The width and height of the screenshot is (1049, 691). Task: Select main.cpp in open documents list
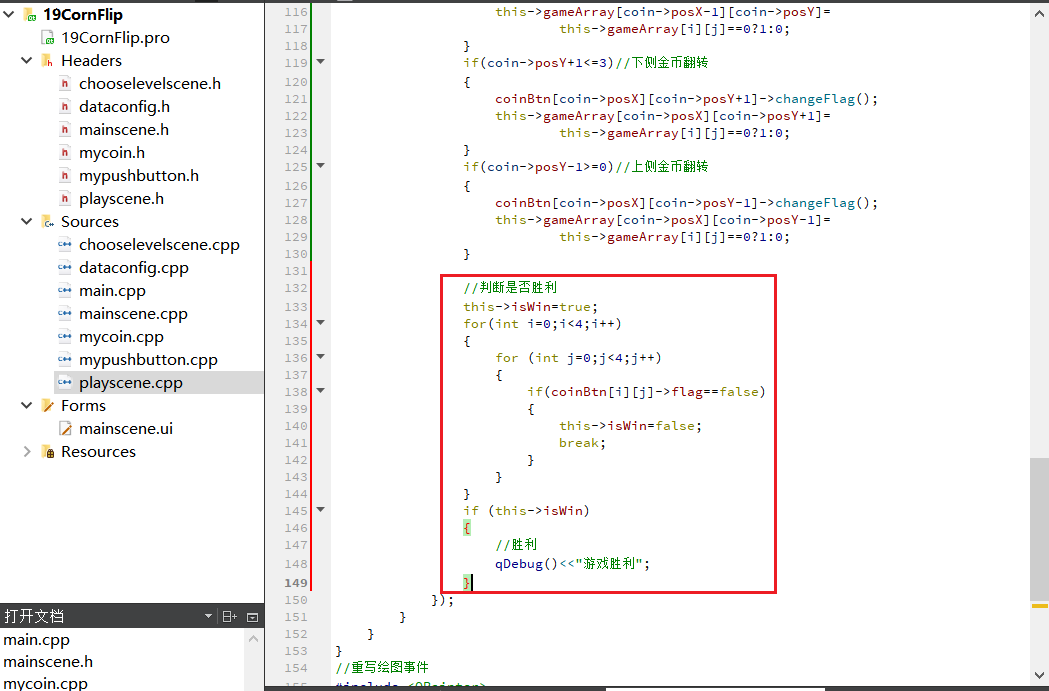36,639
